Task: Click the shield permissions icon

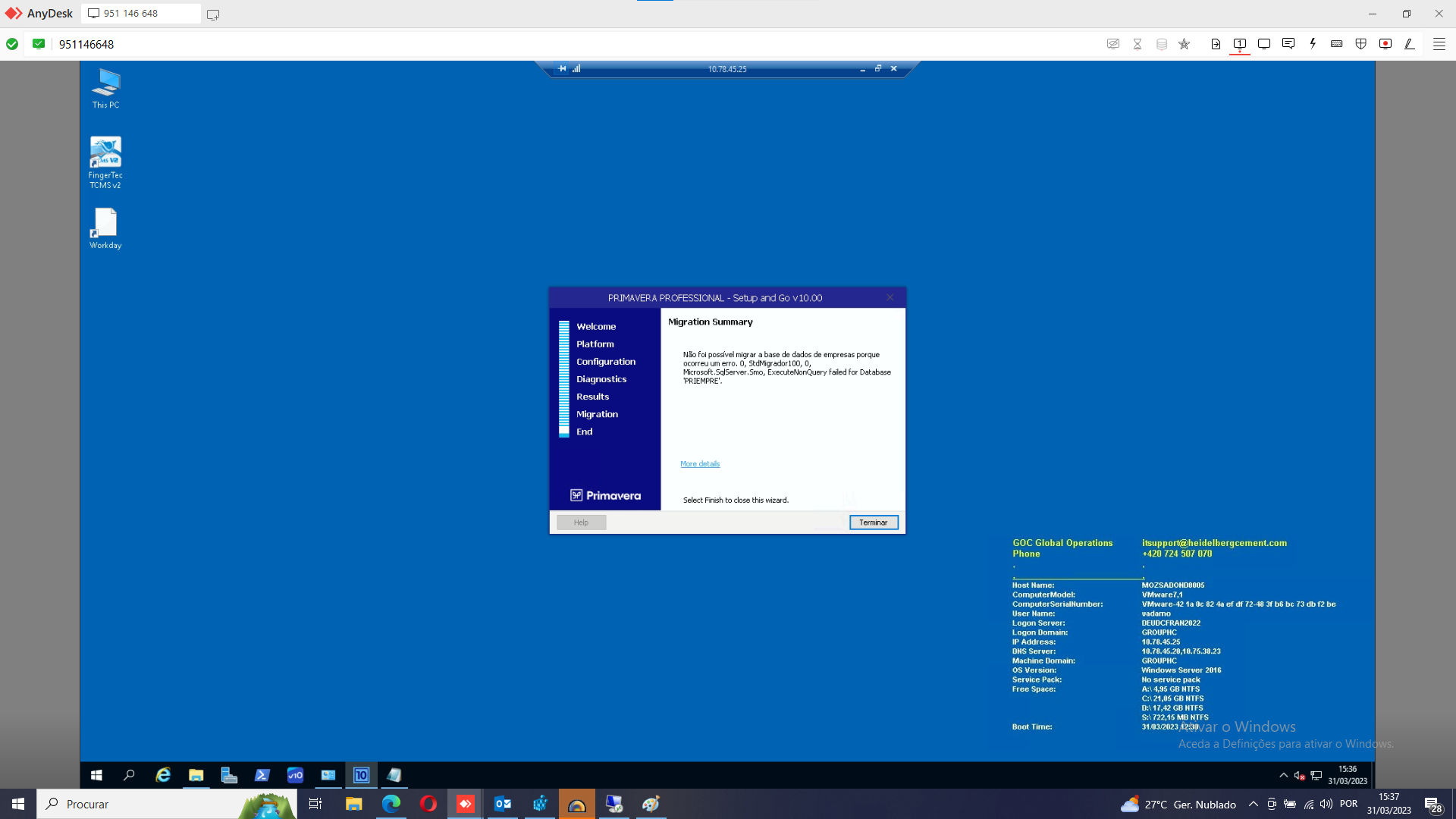Action: tap(1361, 44)
